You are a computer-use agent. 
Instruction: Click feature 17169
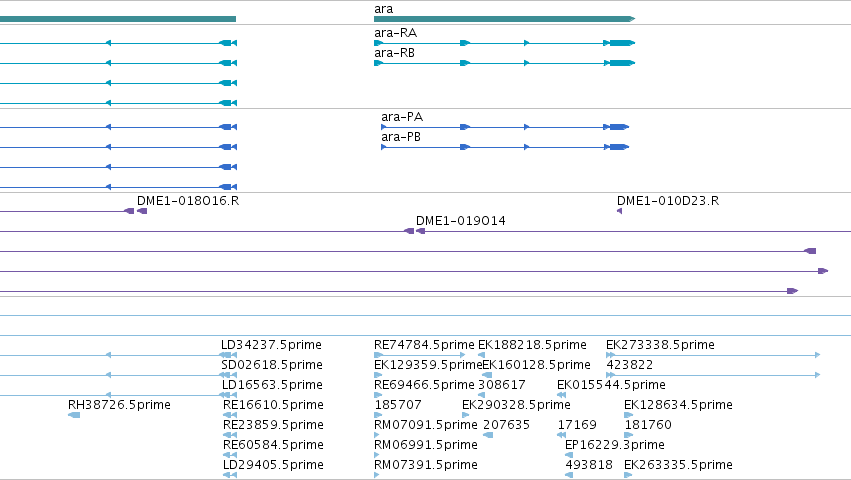point(577,425)
